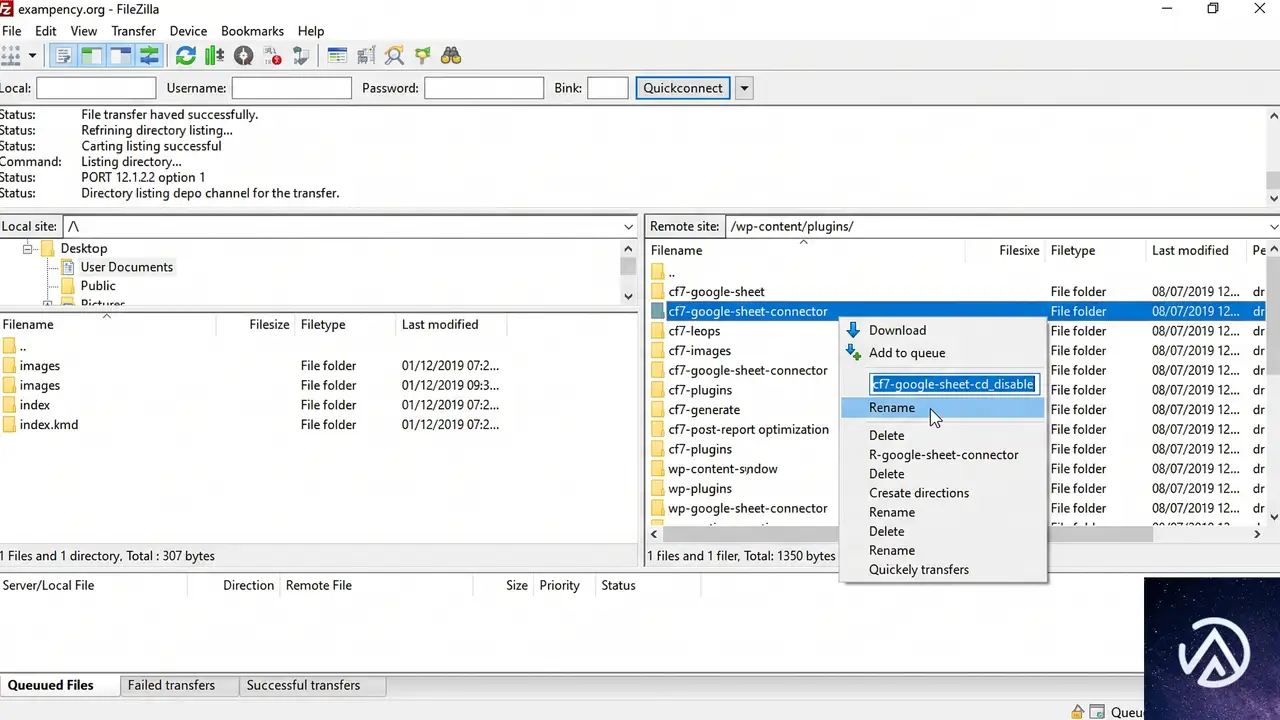Select the cf7-images remote folder
The height and width of the screenshot is (720, 1280).
699,351
